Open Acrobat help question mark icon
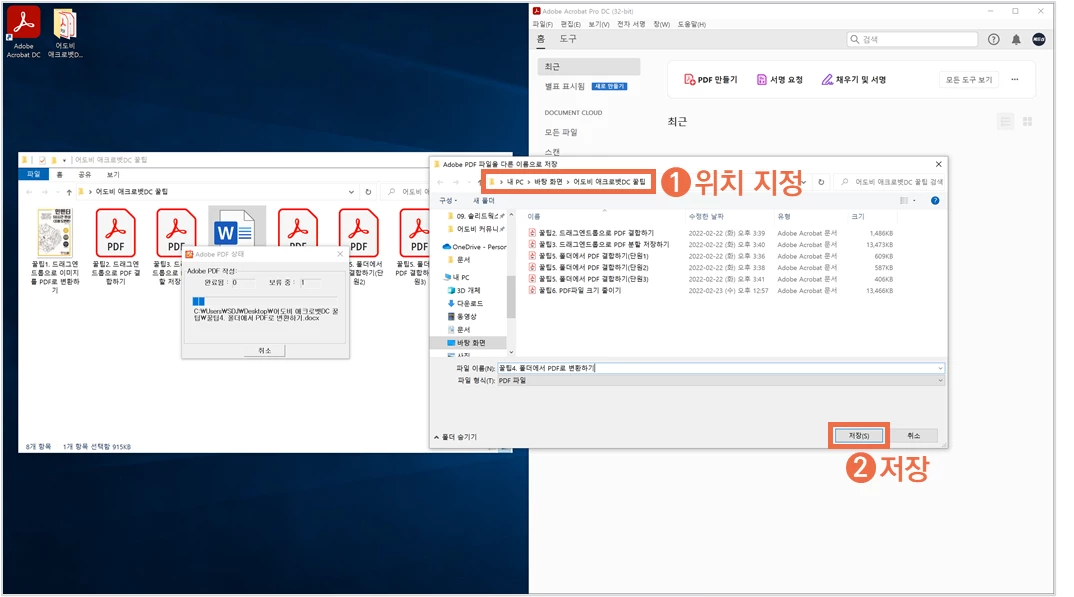The image size is (1074, 597). 993,40
